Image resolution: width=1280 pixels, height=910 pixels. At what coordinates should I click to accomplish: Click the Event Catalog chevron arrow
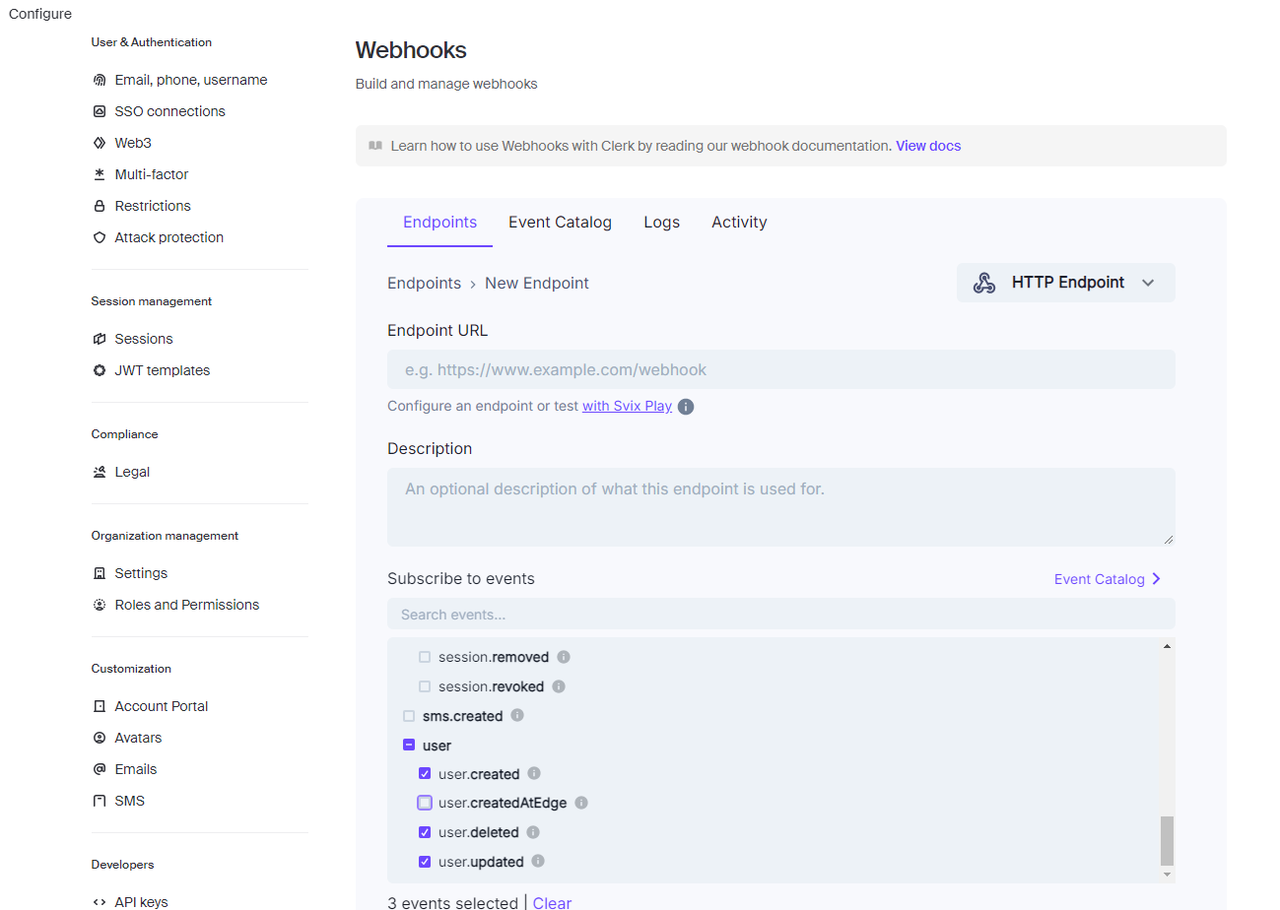coord(1157,579)
